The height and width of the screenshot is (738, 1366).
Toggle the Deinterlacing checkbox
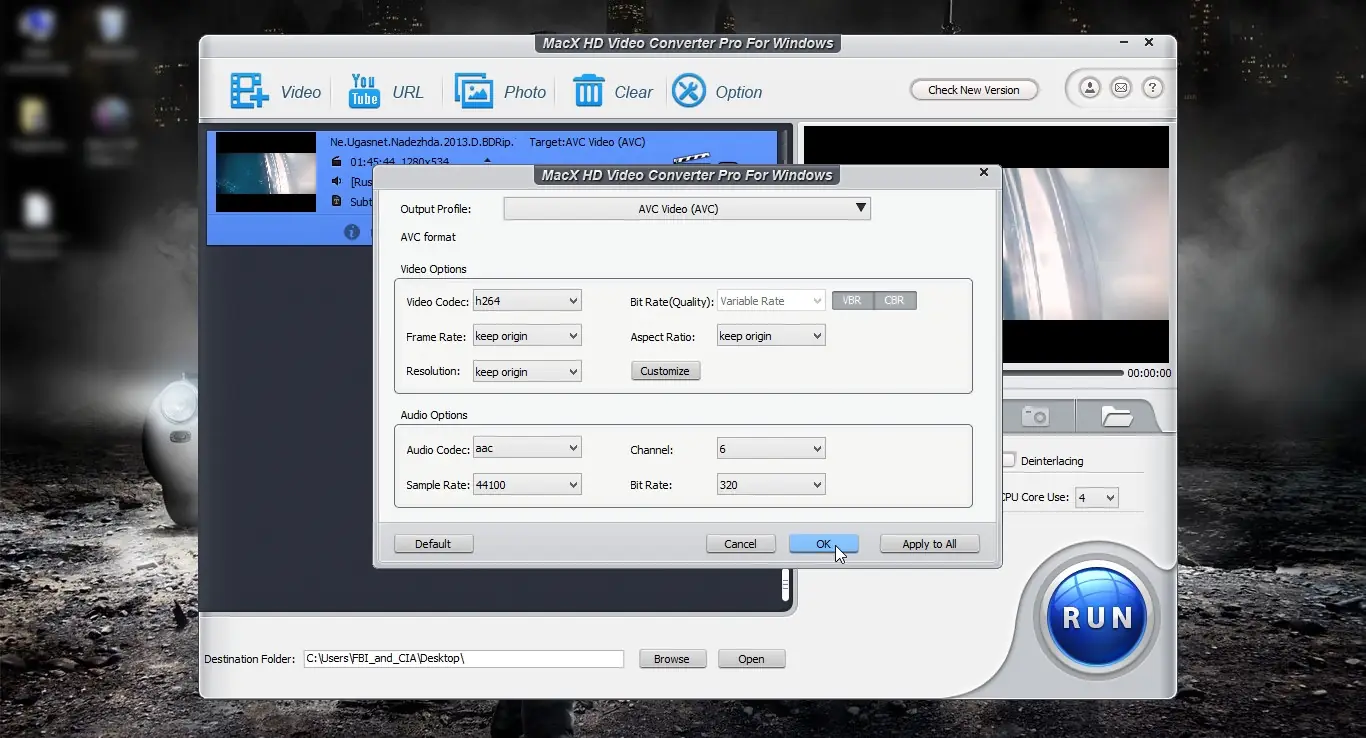click(1009, 460)
